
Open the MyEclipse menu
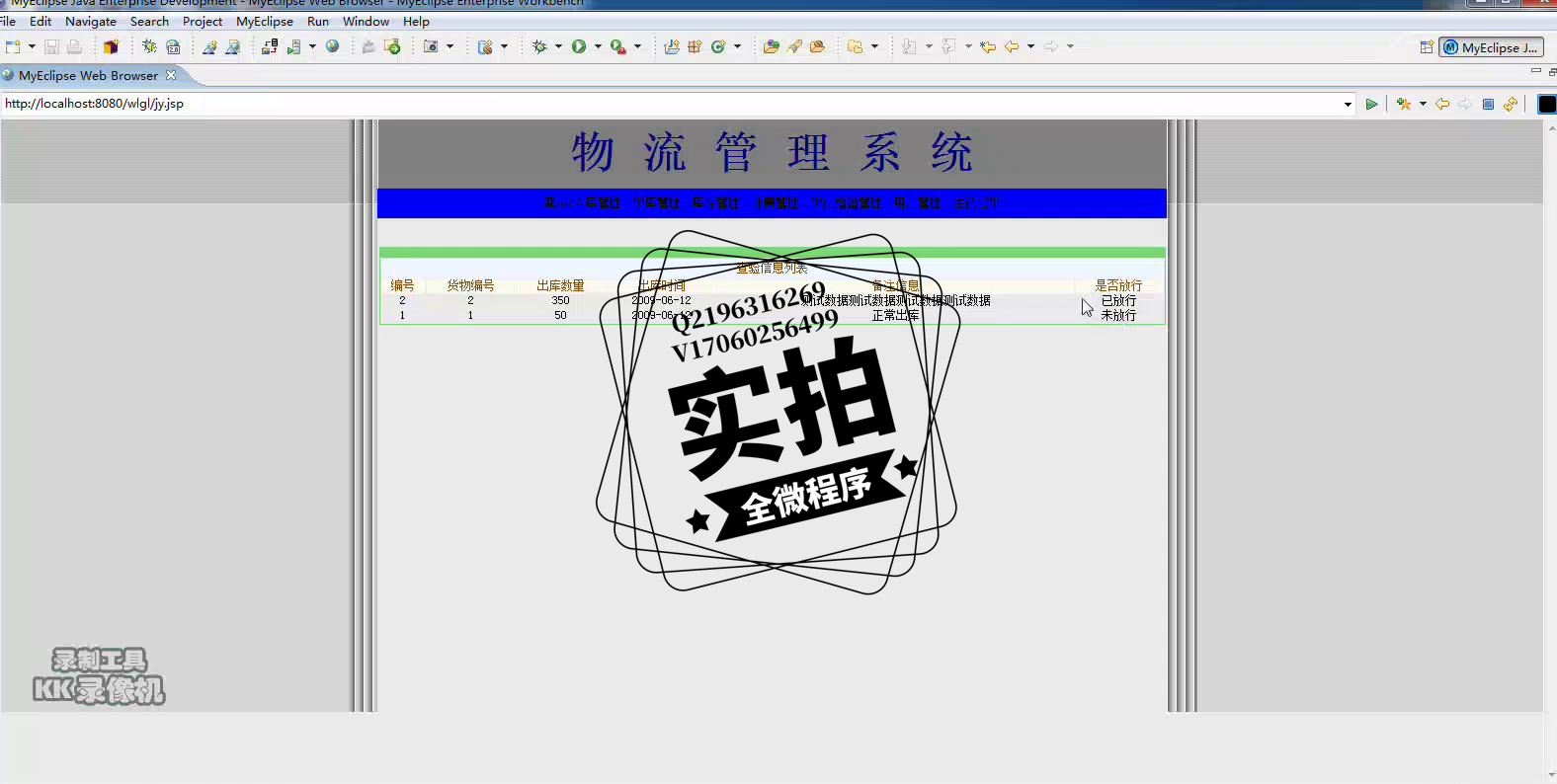click(x=265, y=21)
